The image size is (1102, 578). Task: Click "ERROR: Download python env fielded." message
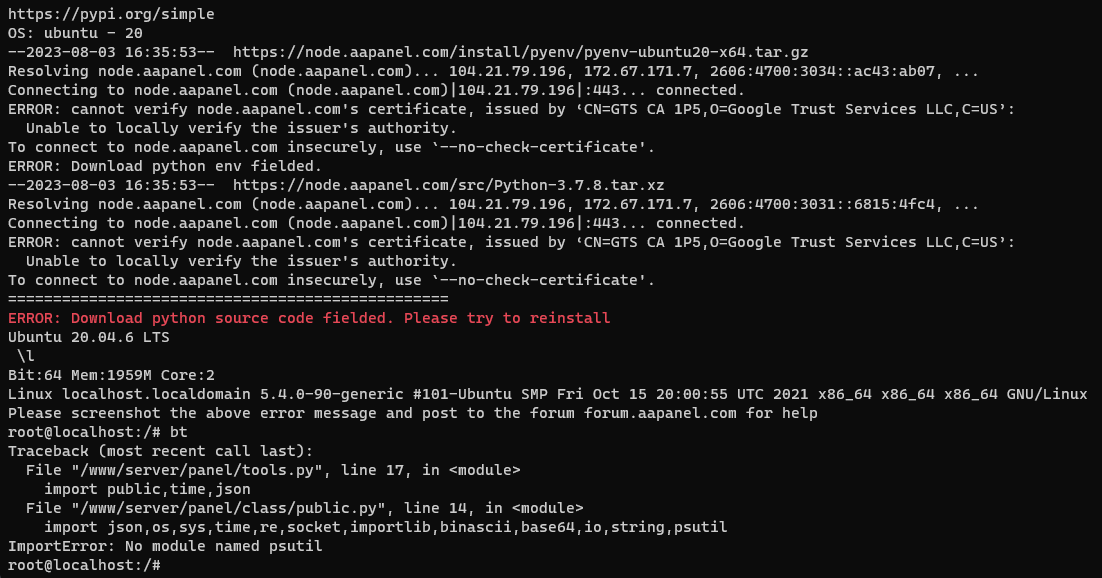coord(165,166)
